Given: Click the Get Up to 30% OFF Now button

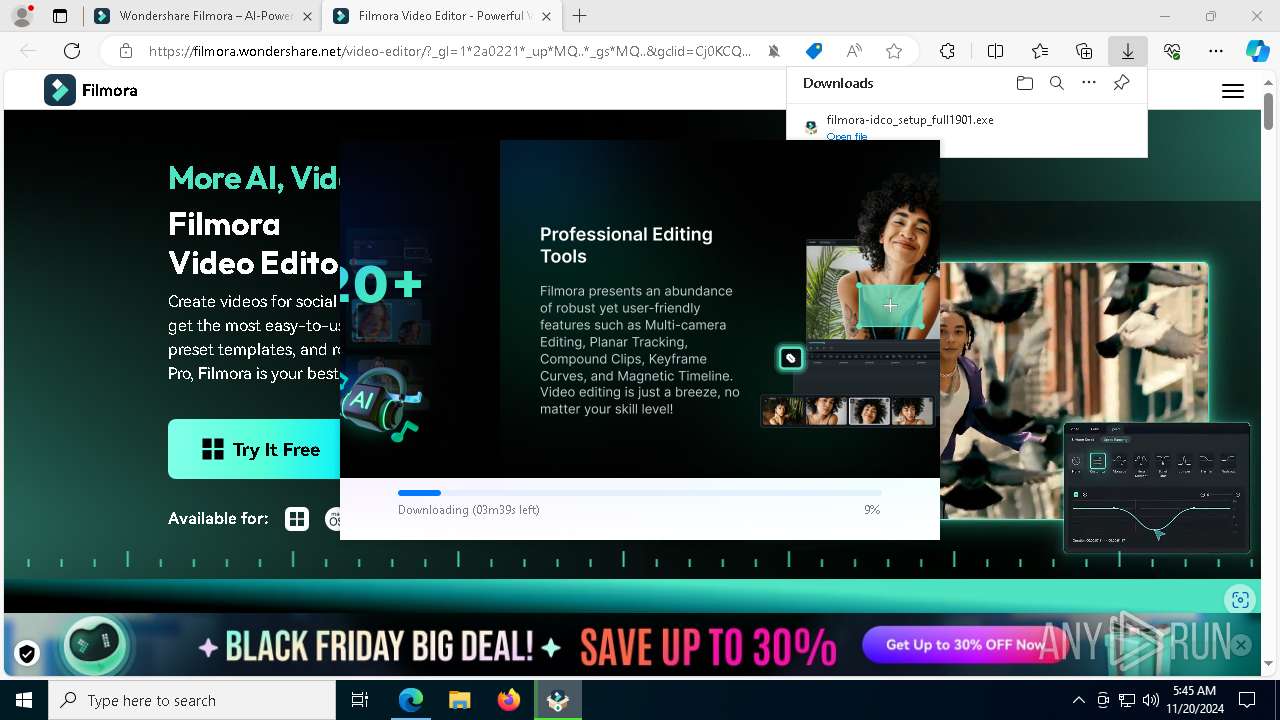Looking at the screenshot, I should (x=965, y=645).
